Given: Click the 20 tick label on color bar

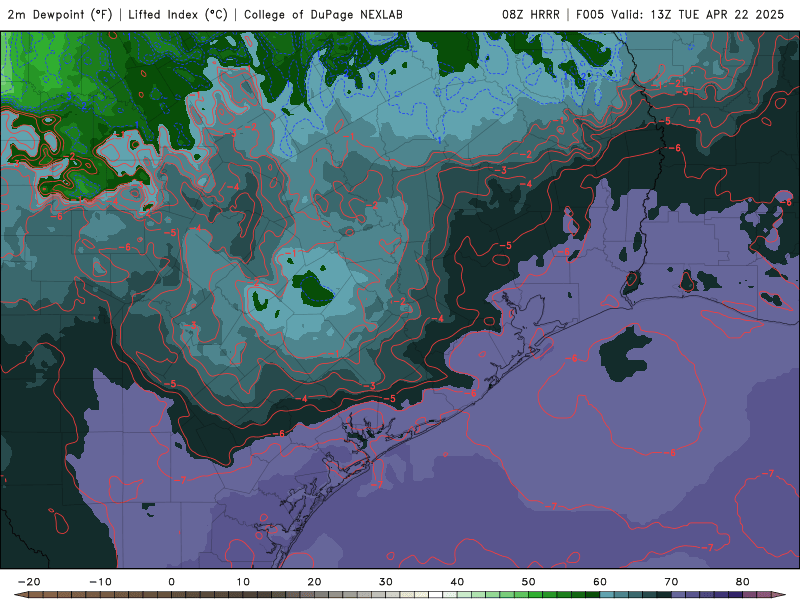Looking at the screenshot, I should 314,582.
